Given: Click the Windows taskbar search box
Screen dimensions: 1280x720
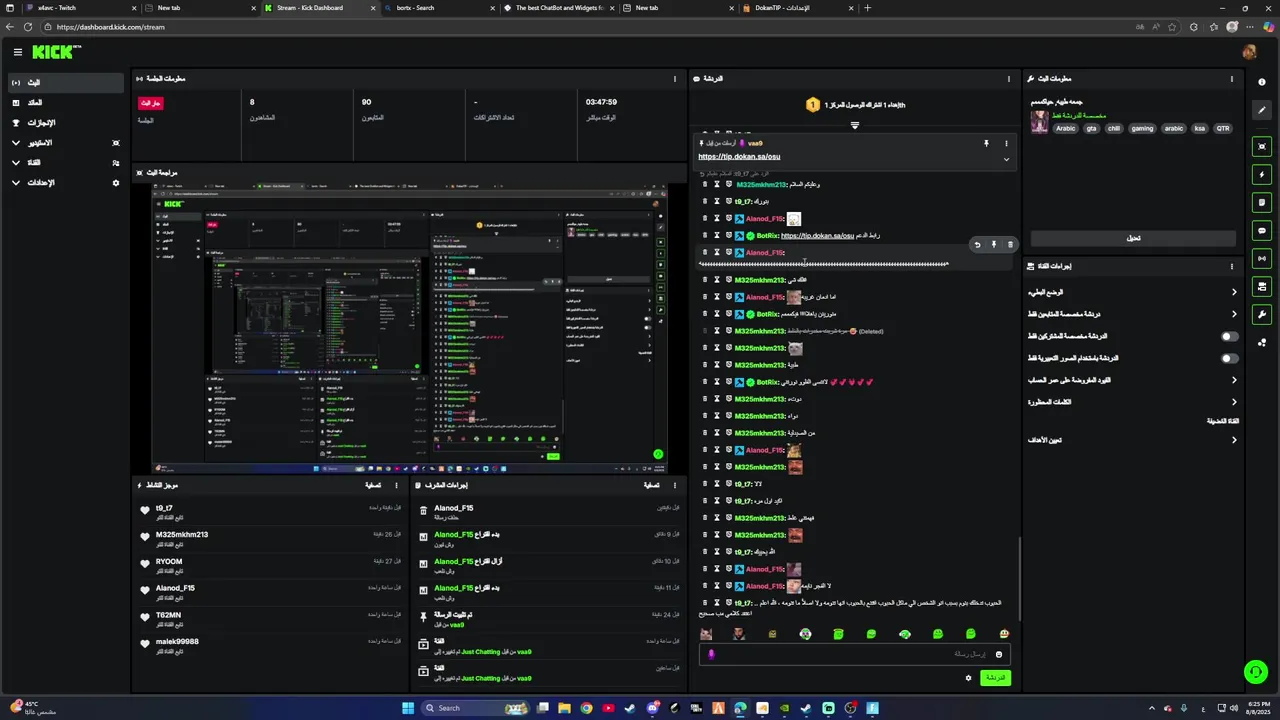Looking at the screenshot, I should pos(475,708).
